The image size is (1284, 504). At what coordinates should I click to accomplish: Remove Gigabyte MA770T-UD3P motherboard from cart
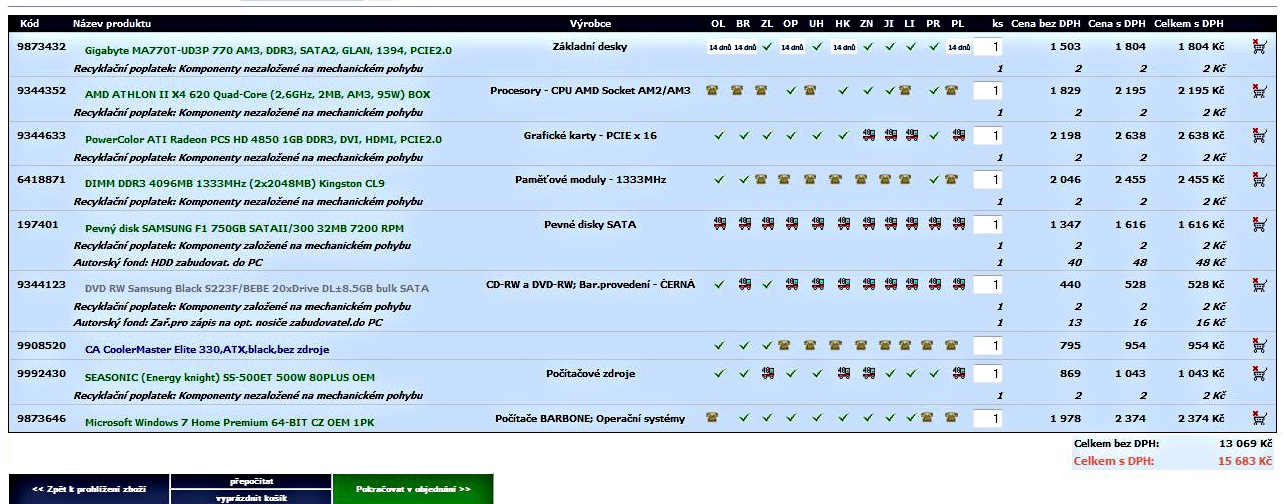1259,46
